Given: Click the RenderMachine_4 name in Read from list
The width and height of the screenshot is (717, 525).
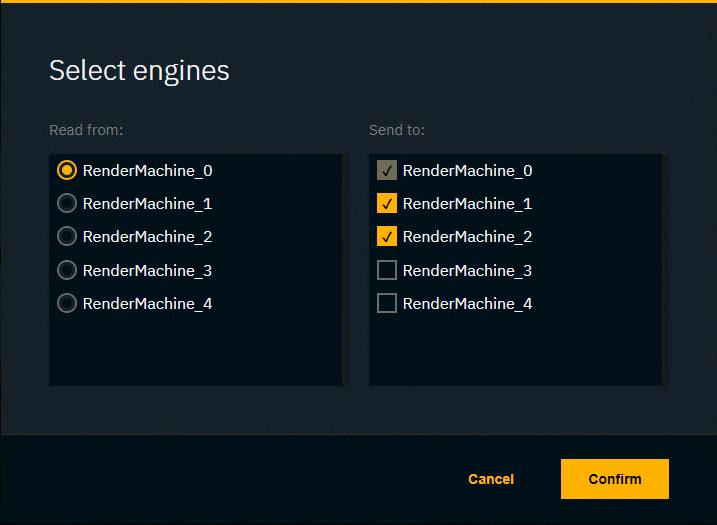Looking at the screenshot, I should click(x=147, y=303).
